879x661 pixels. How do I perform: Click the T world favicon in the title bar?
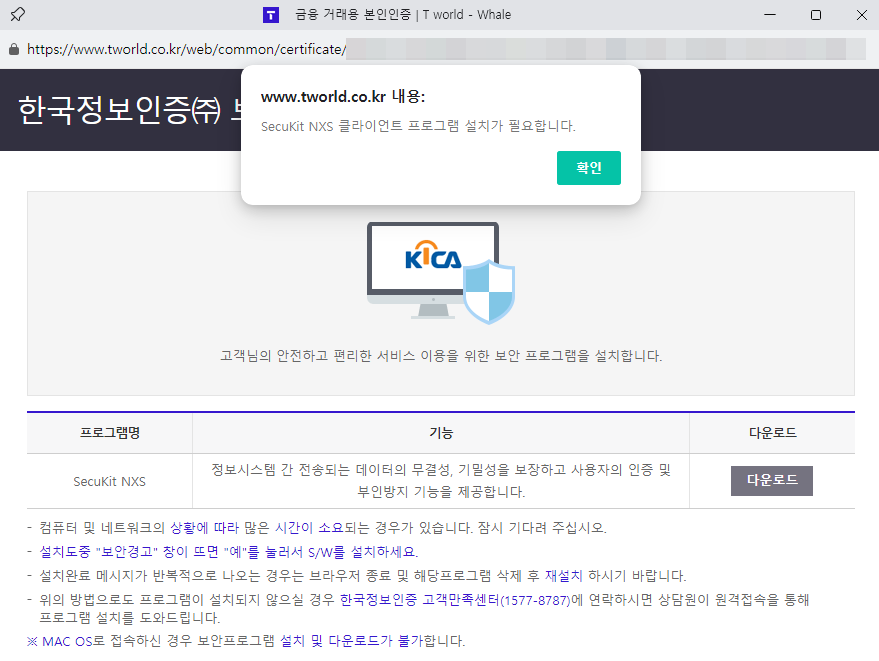271,15
